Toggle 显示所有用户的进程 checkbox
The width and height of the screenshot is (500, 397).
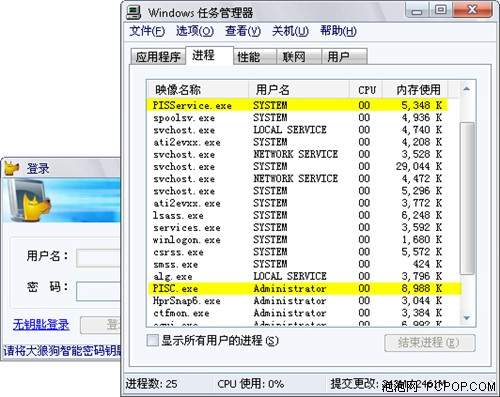tap(153, 340)
